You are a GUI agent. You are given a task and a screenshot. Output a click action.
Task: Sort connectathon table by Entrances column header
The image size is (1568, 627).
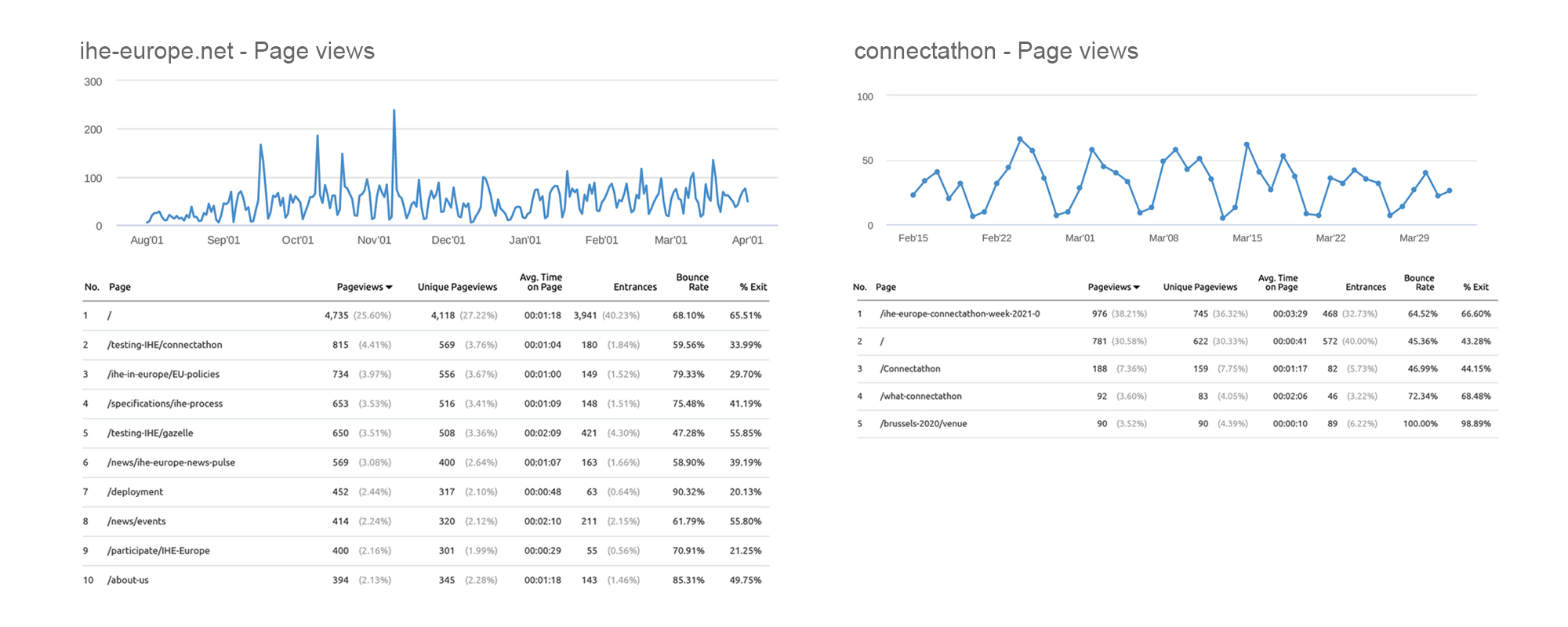click(1365, 288)
